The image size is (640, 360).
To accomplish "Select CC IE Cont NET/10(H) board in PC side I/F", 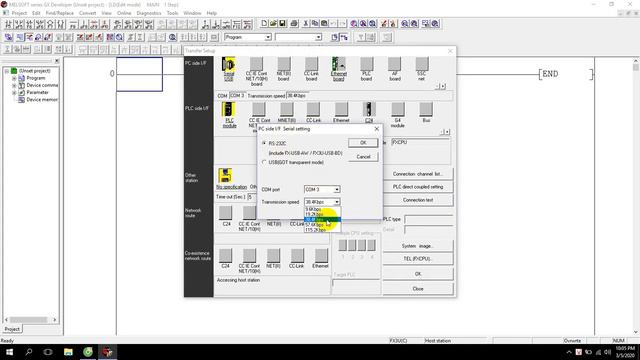I will point(256,64).
